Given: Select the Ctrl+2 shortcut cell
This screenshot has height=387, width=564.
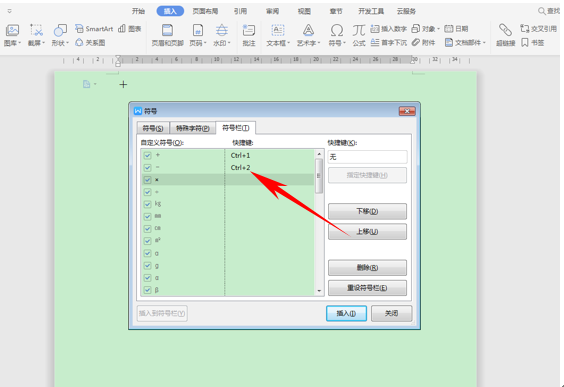Looking at the screenshot, I should (240, 168).
